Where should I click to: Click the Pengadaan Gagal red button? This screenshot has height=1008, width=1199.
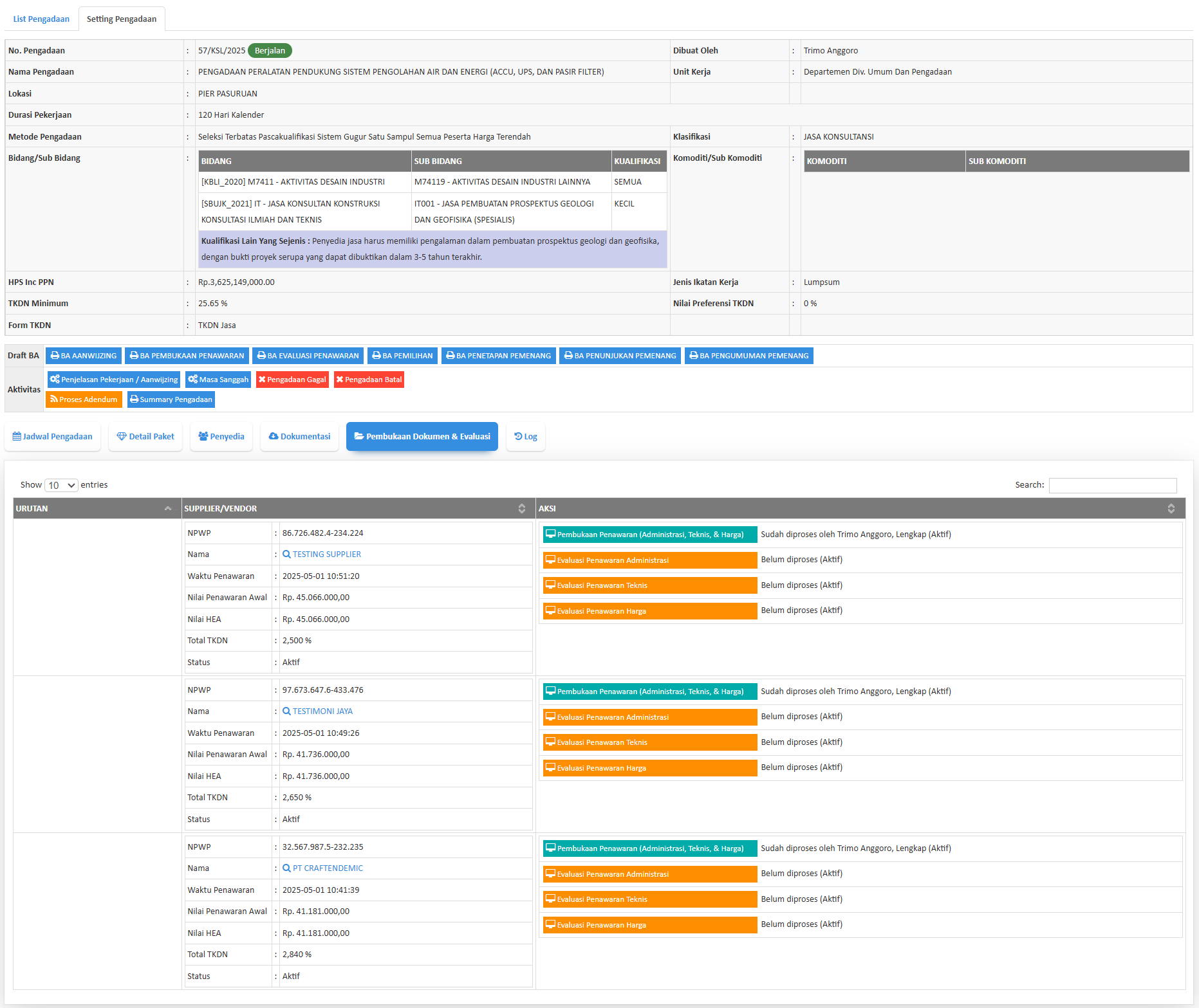pyautogui.click(x=292, y=380)
